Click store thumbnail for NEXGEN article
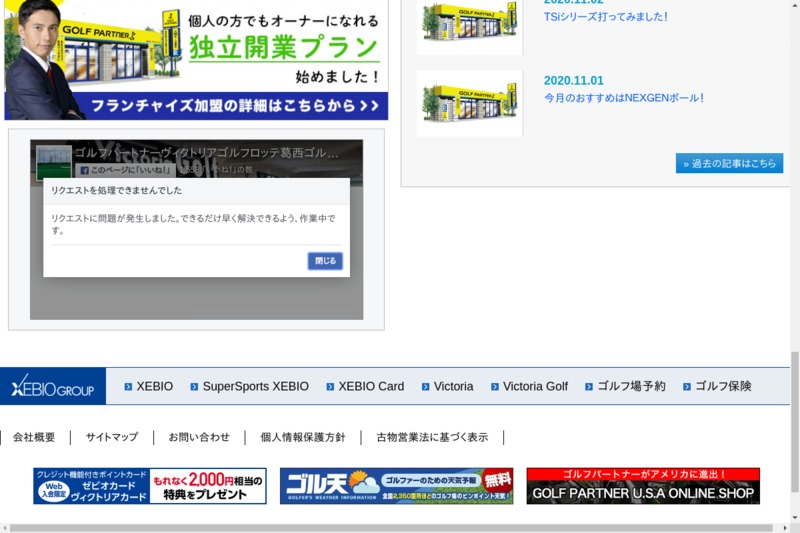This screenshot has width=800, height=533. (469, 103)
